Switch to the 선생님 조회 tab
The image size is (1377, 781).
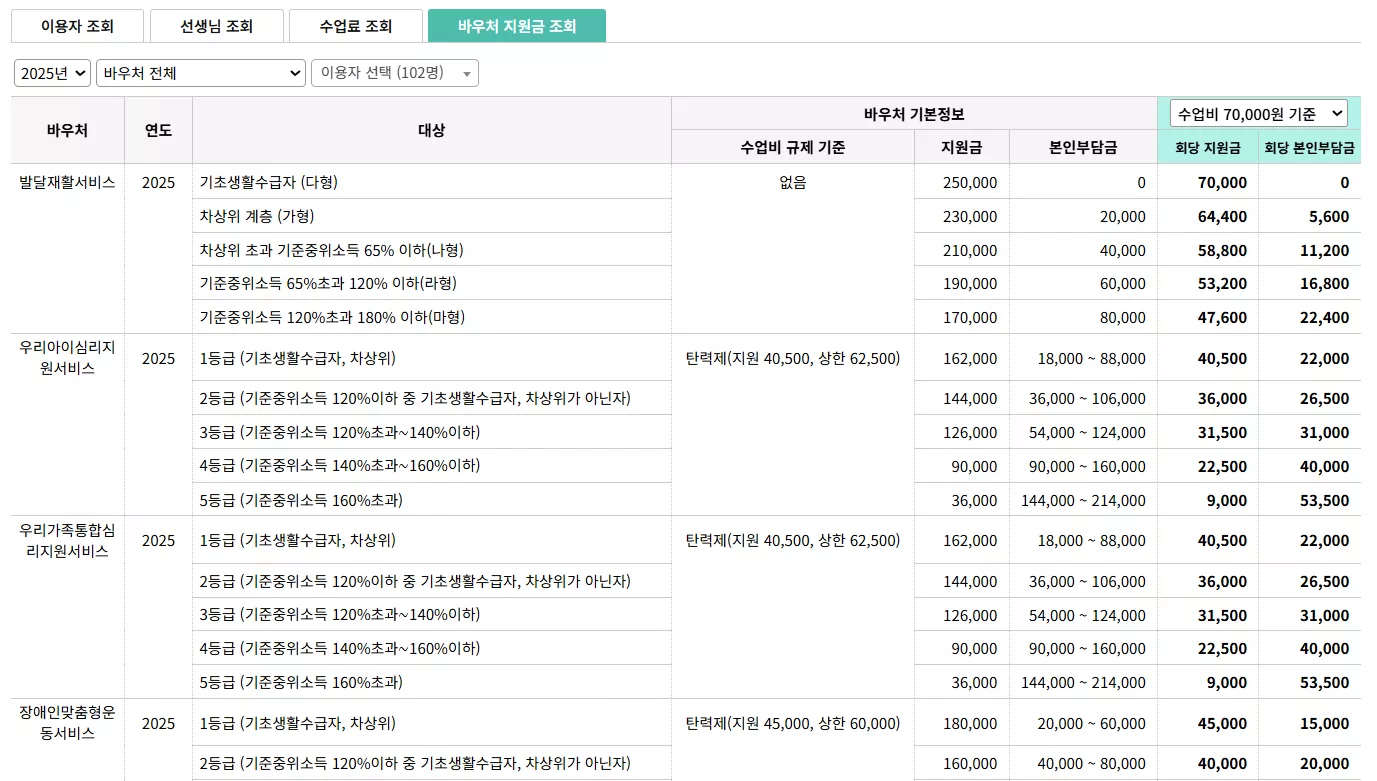[x=217, y=25]
